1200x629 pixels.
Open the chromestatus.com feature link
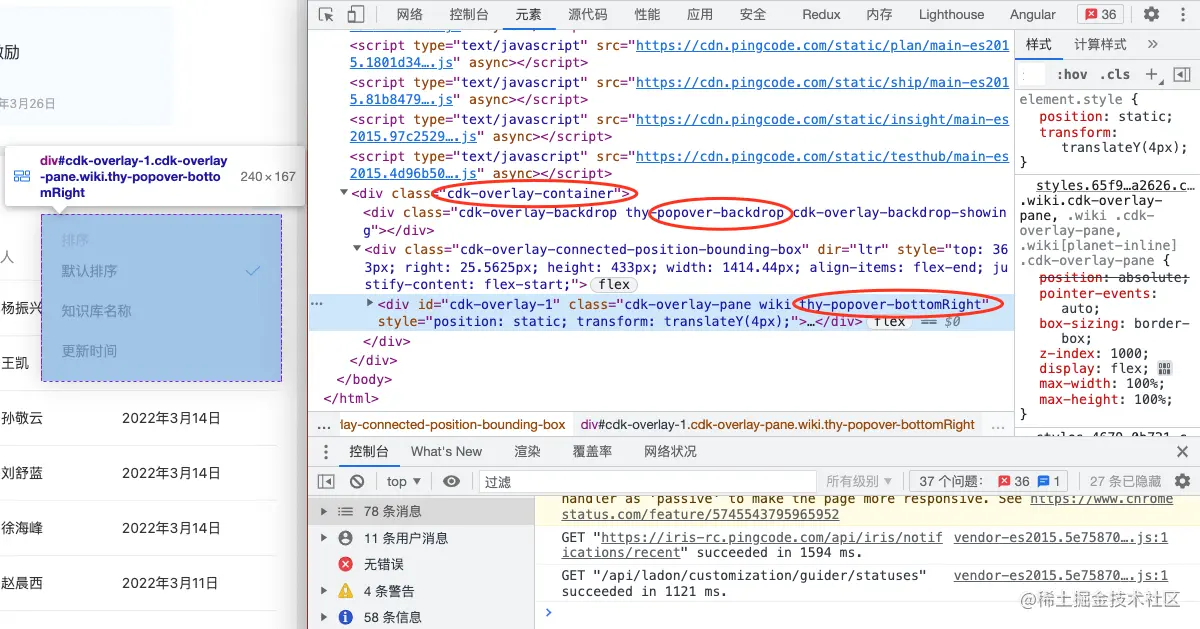868,506
